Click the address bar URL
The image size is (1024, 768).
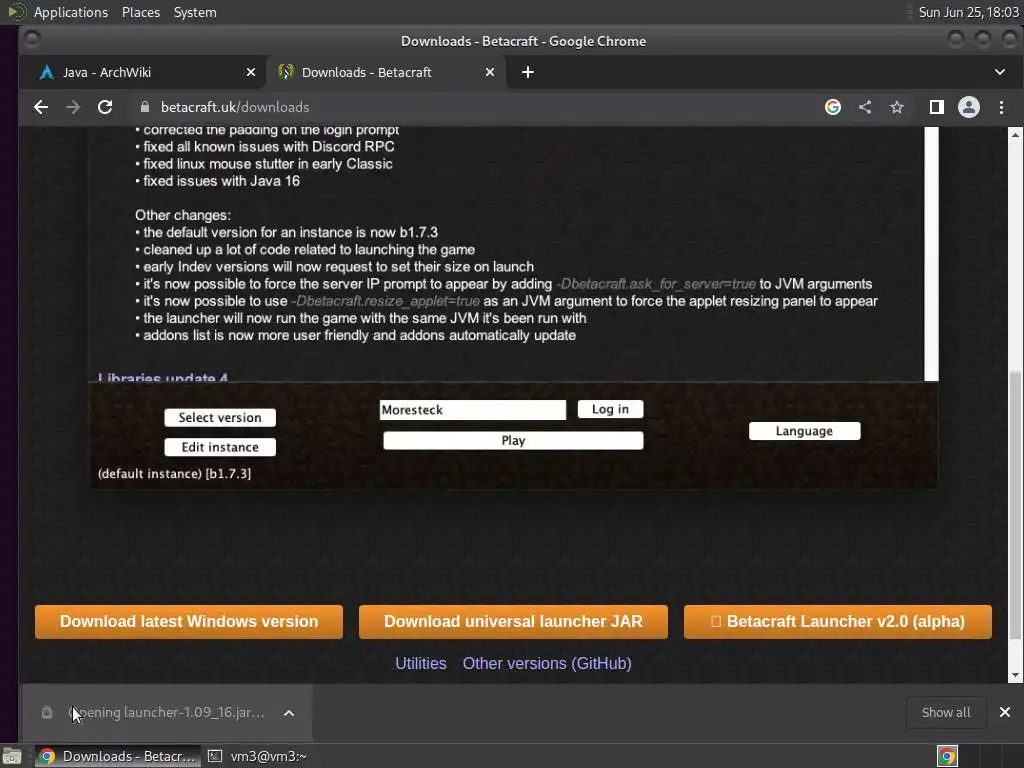point(234,107)
